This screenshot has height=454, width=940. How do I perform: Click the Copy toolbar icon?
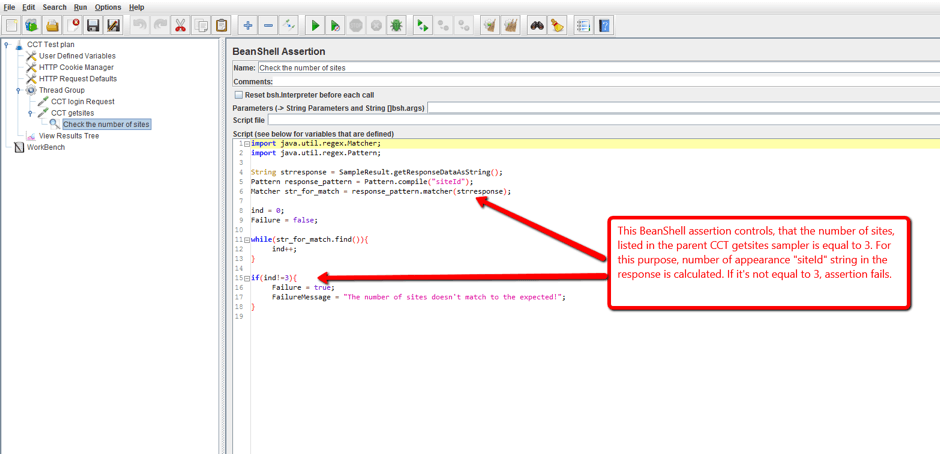point(201,26)
